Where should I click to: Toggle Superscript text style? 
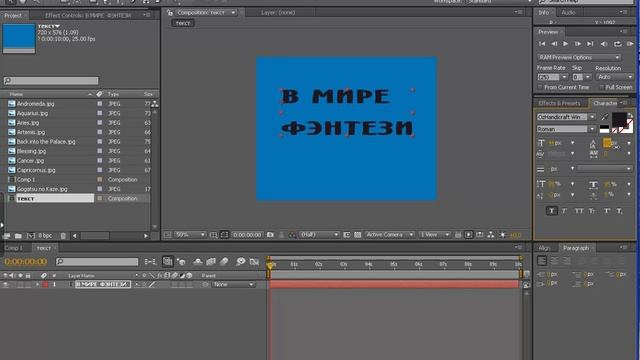point(607,211)
